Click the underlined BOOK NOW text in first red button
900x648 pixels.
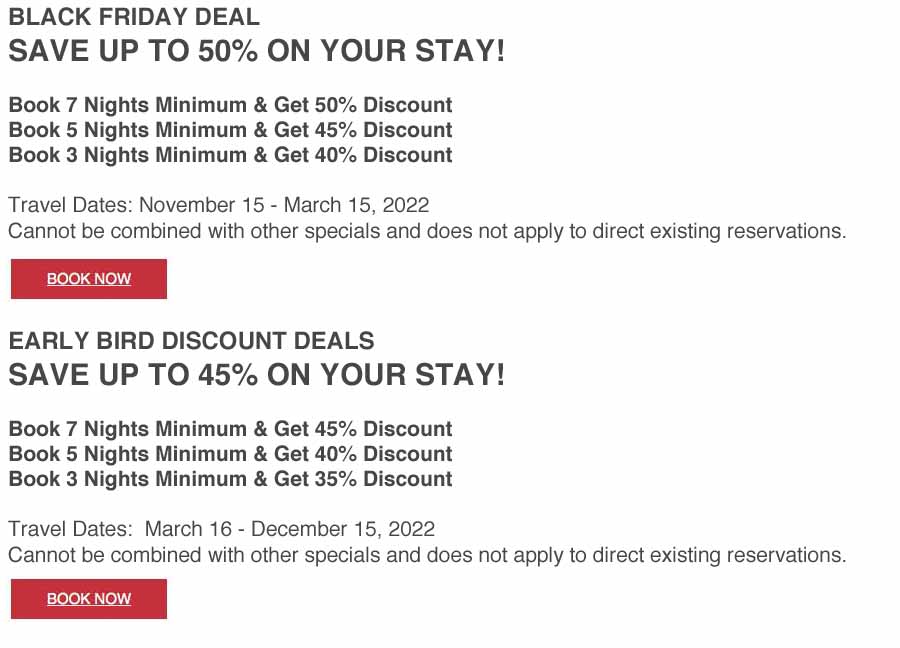click(x=89, y=279)
